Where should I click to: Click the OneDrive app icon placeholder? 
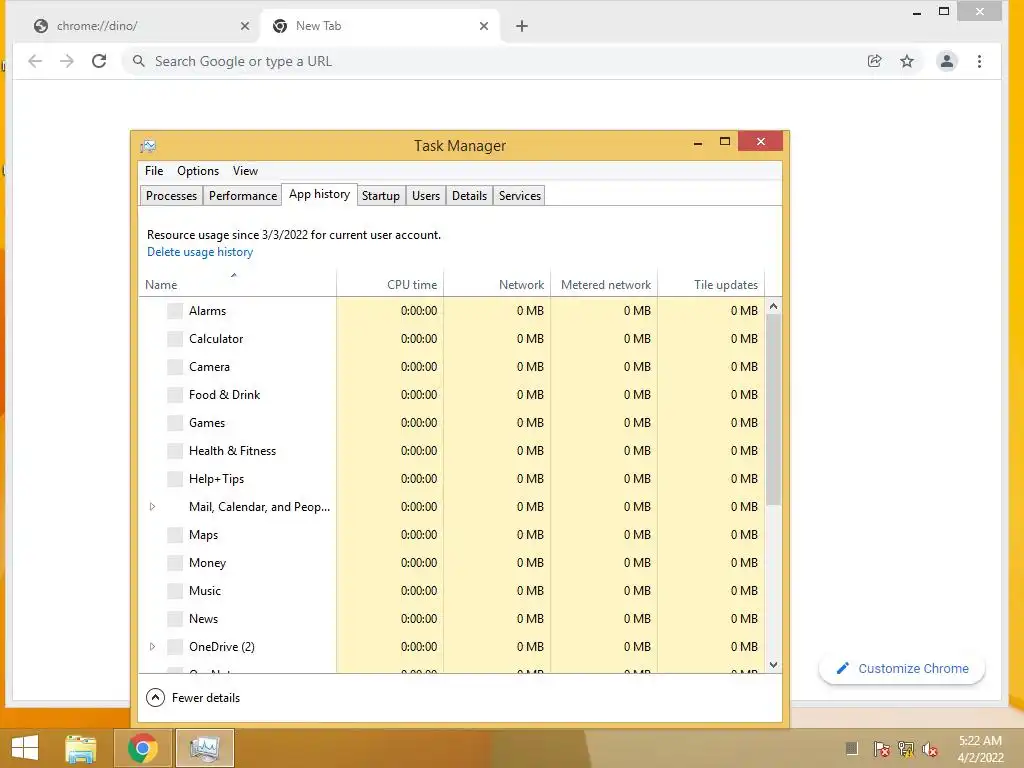pyautogui.click(x=174, y=647)
